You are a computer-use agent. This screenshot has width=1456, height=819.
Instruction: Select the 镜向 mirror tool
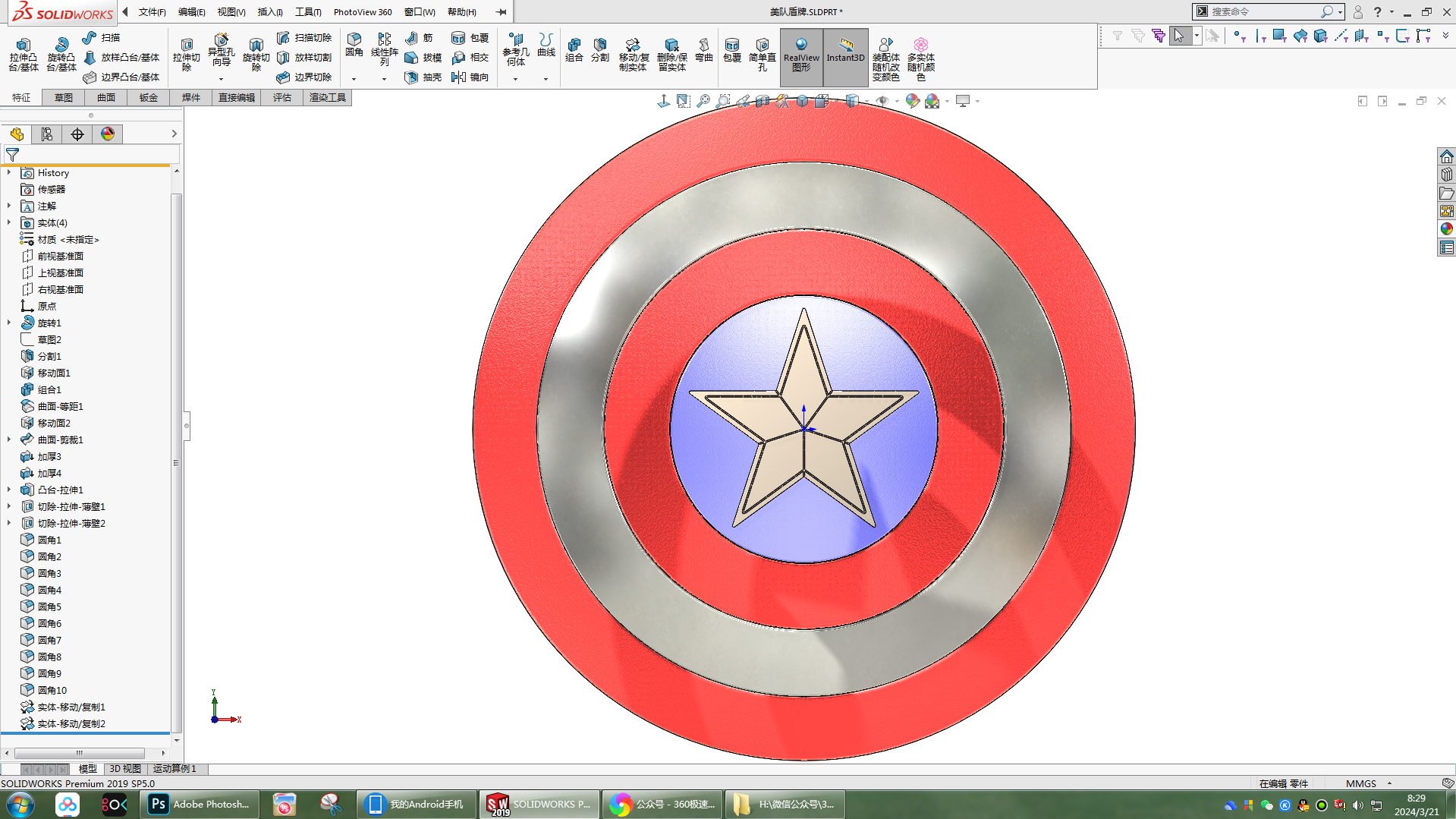tap(470, 77)
